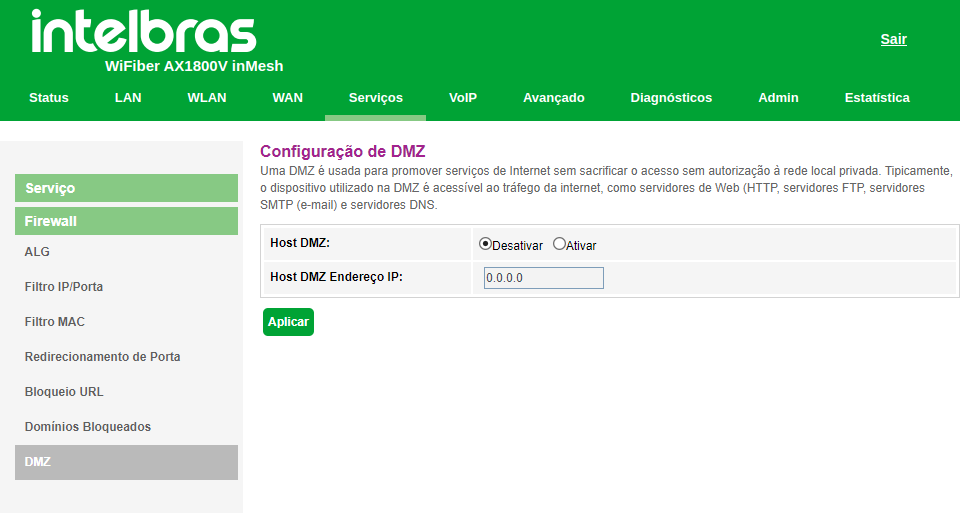
Task: Click the WiFiber AX1800V inMesh model text
Action: coord(194,66)
